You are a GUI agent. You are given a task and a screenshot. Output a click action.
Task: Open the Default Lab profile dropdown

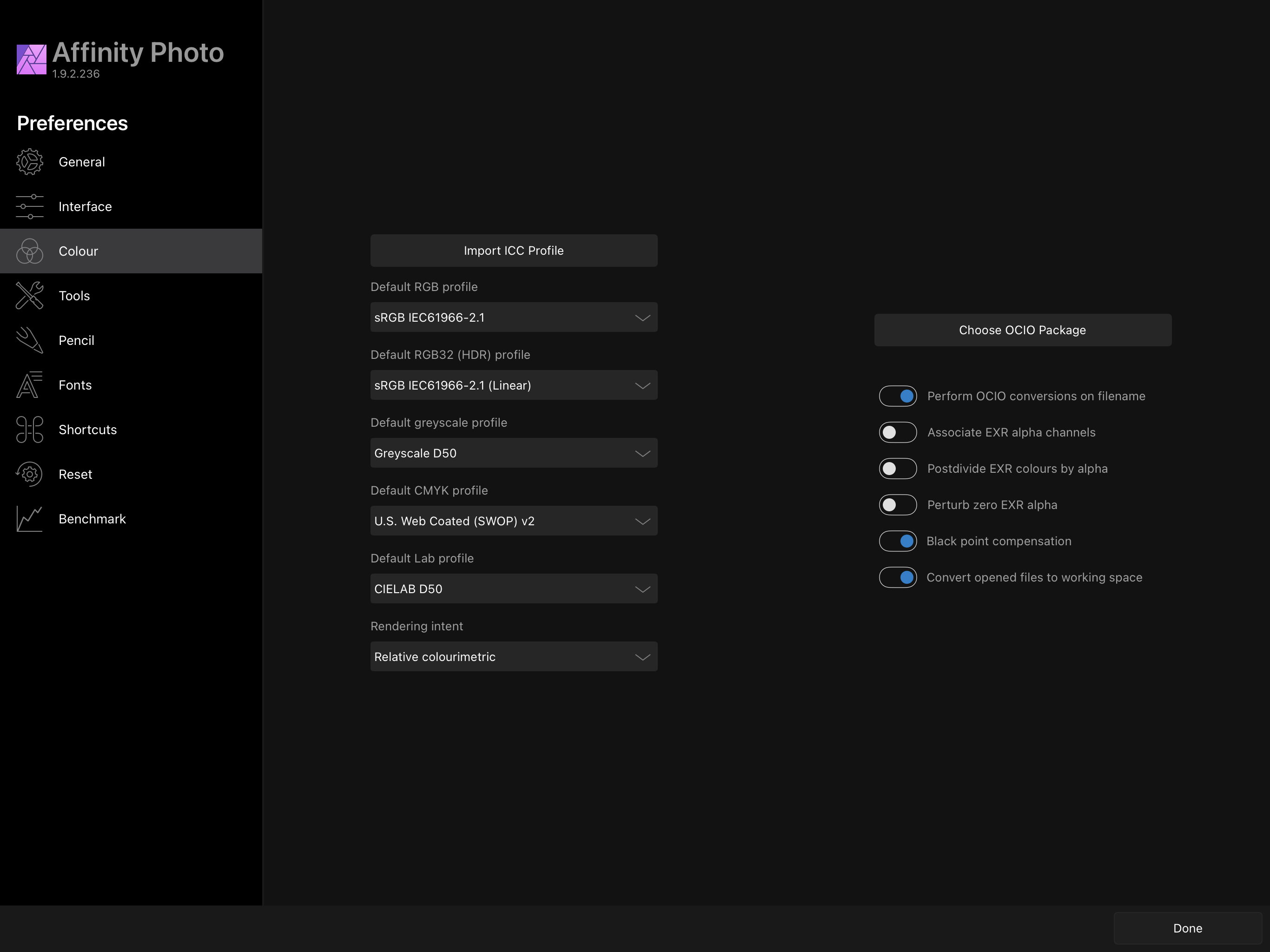[514, 588]
